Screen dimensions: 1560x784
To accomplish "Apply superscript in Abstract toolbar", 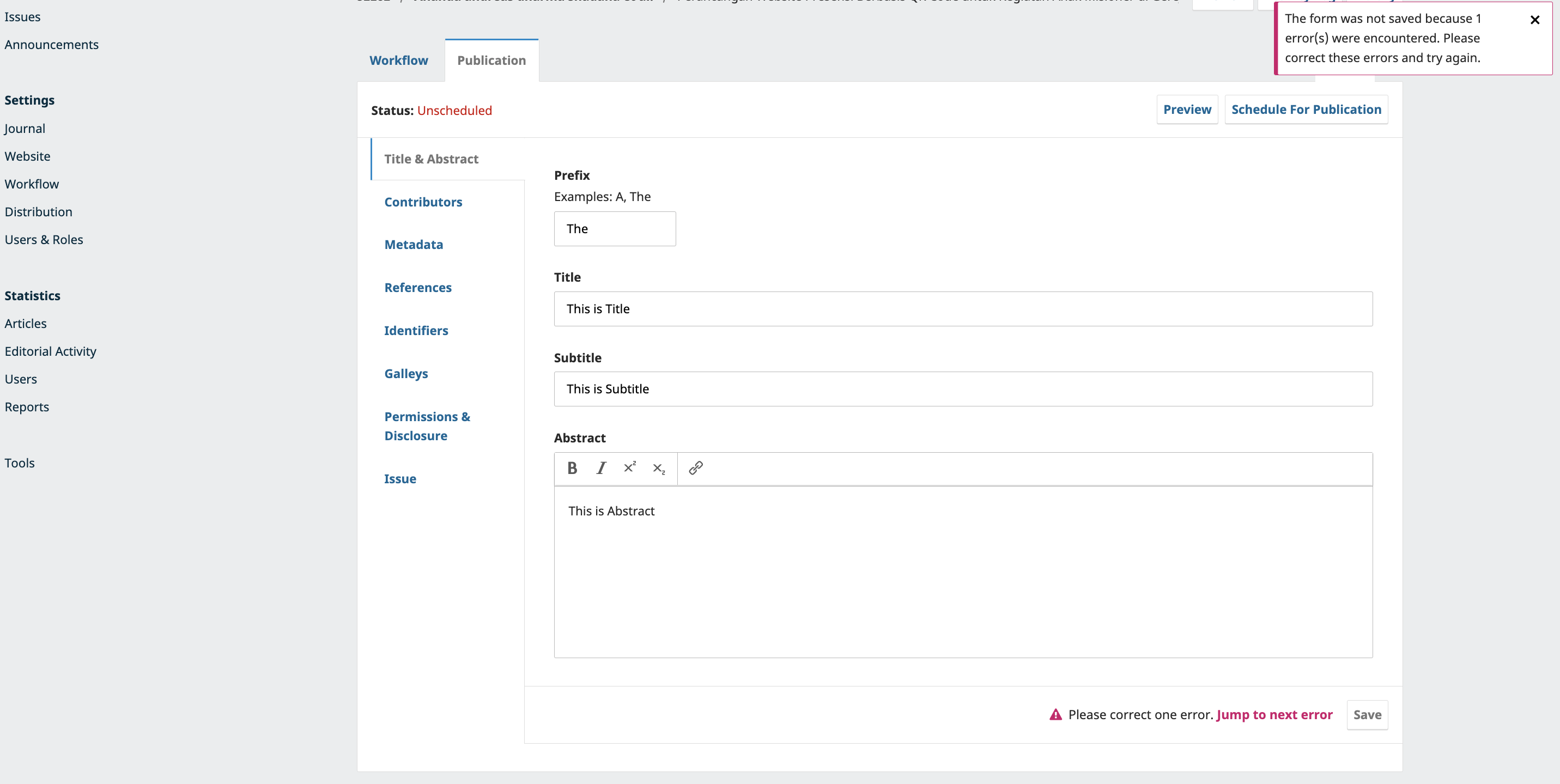I will [x=630, y=468].
